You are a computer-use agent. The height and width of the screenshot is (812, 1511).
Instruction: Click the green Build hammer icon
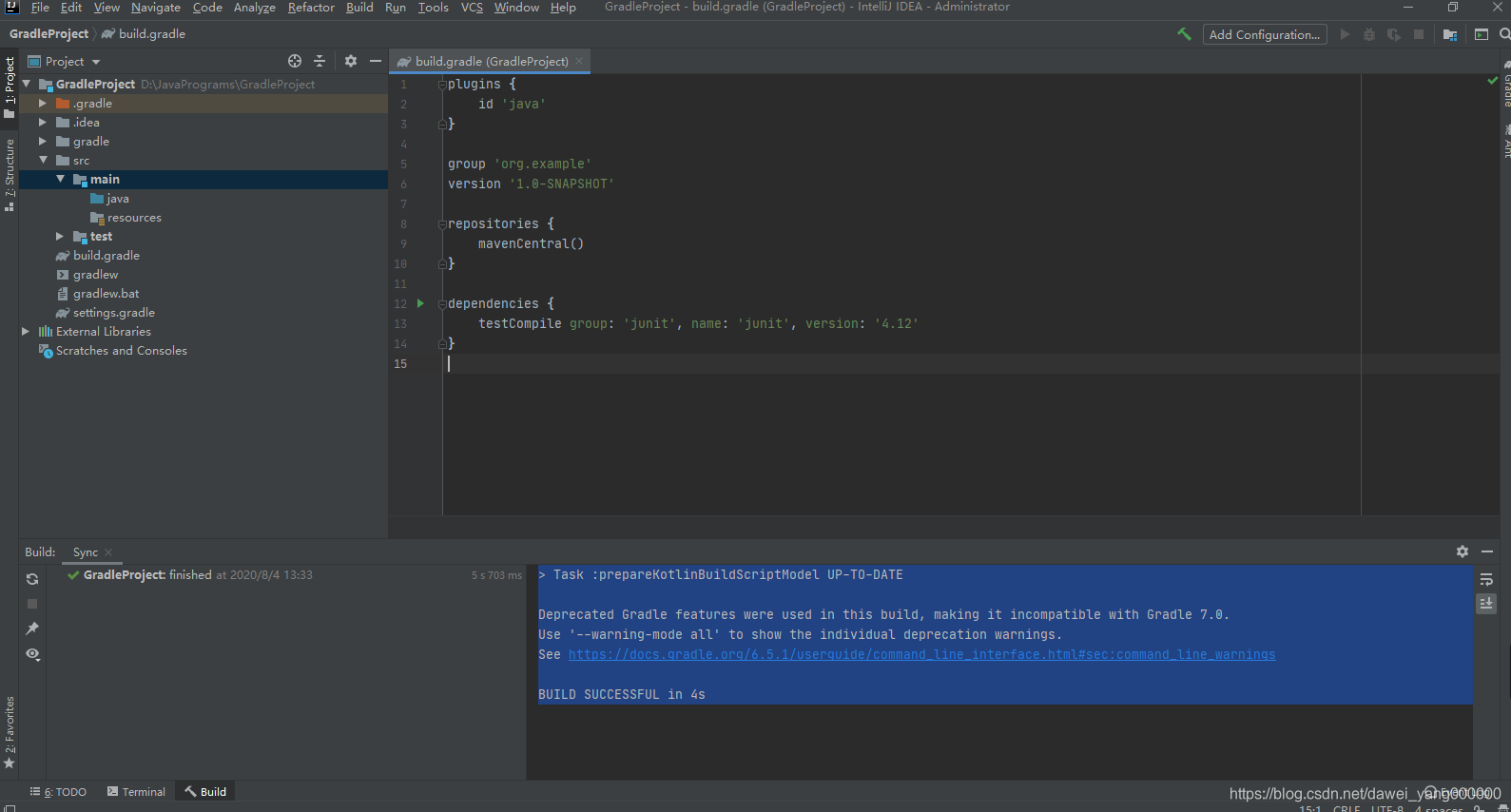tap(1184, 34)
